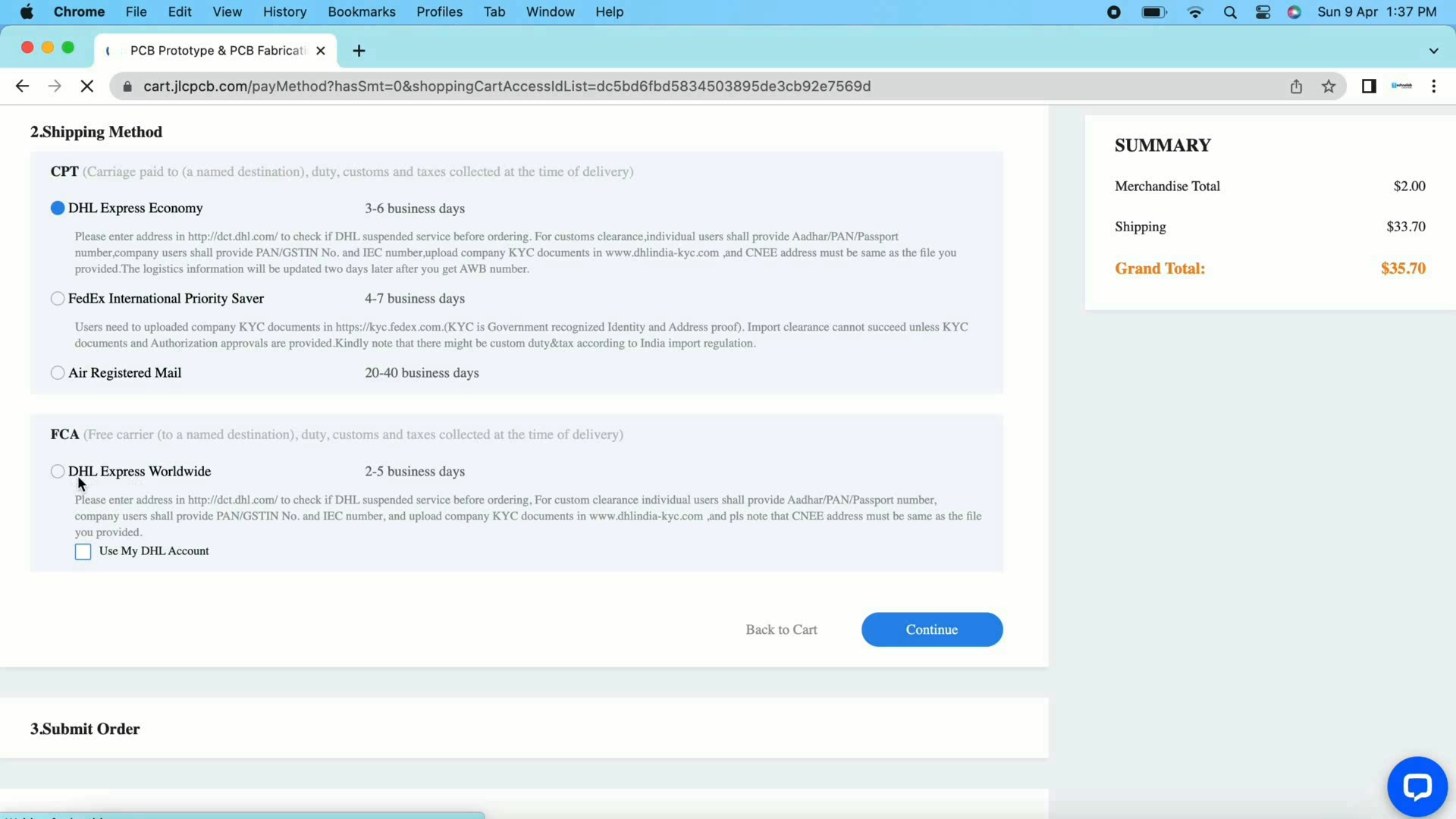The height and width of the screenshot is (819, 1456).
Task: Choose FedEx International Priority Saver option
Action: [x=58, y=299]
